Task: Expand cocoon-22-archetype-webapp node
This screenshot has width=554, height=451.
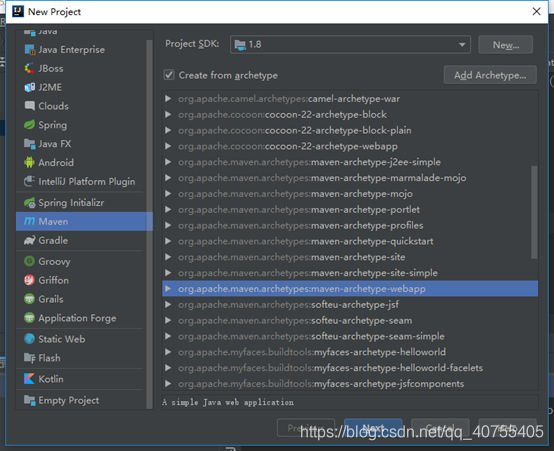Action: (x=168, y=146)
